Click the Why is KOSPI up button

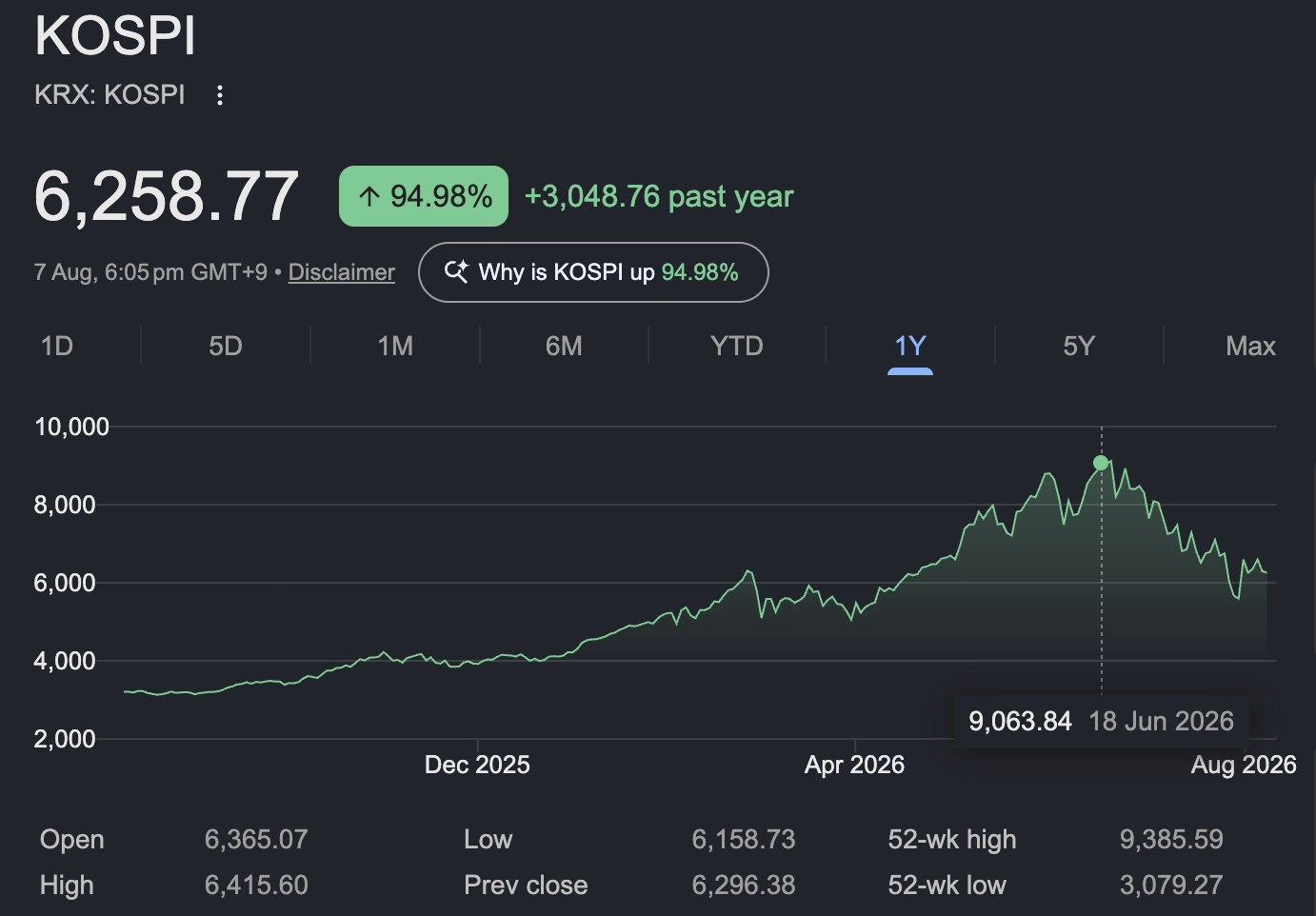(593, 272)
